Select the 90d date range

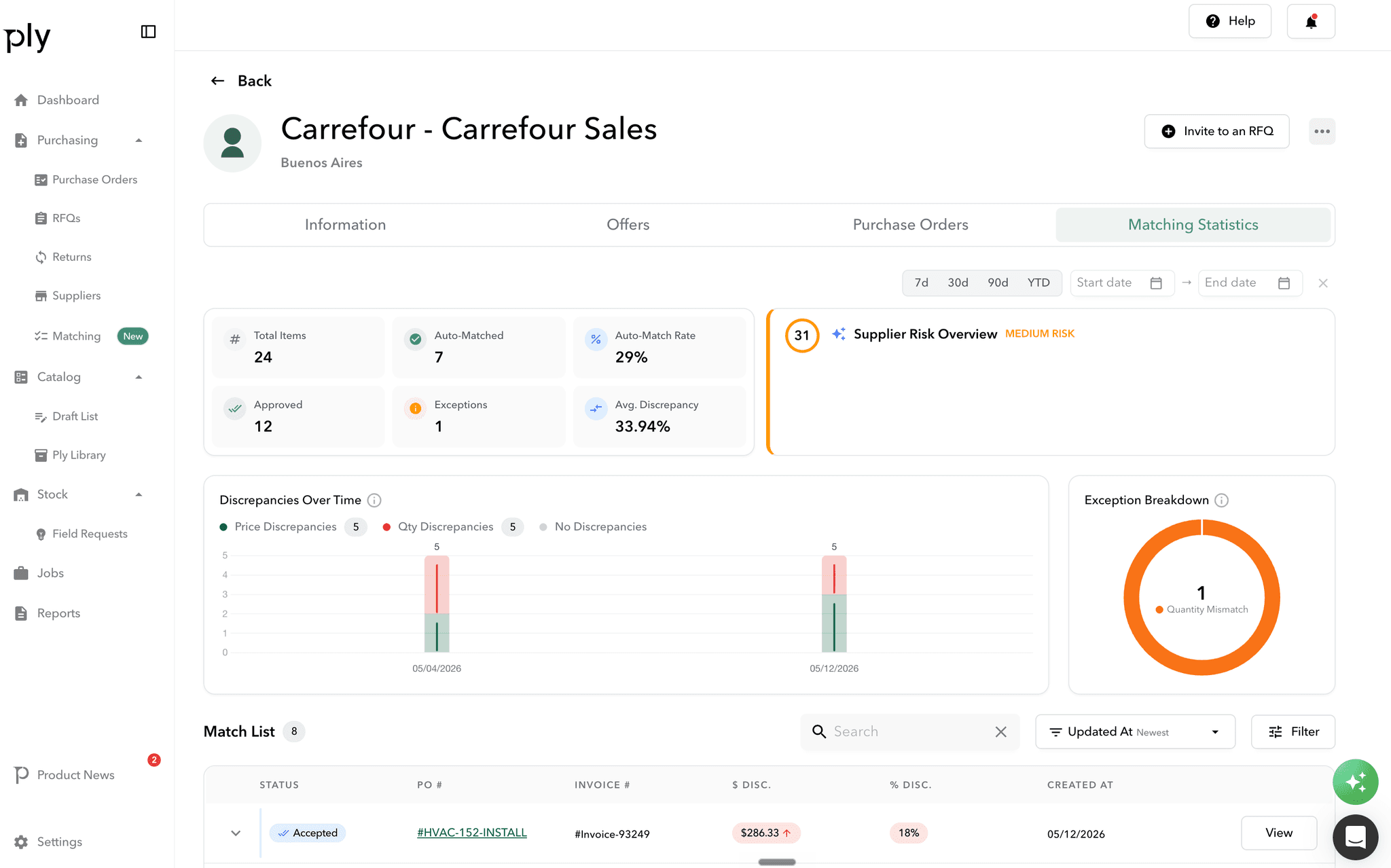[x=998, y=283]
